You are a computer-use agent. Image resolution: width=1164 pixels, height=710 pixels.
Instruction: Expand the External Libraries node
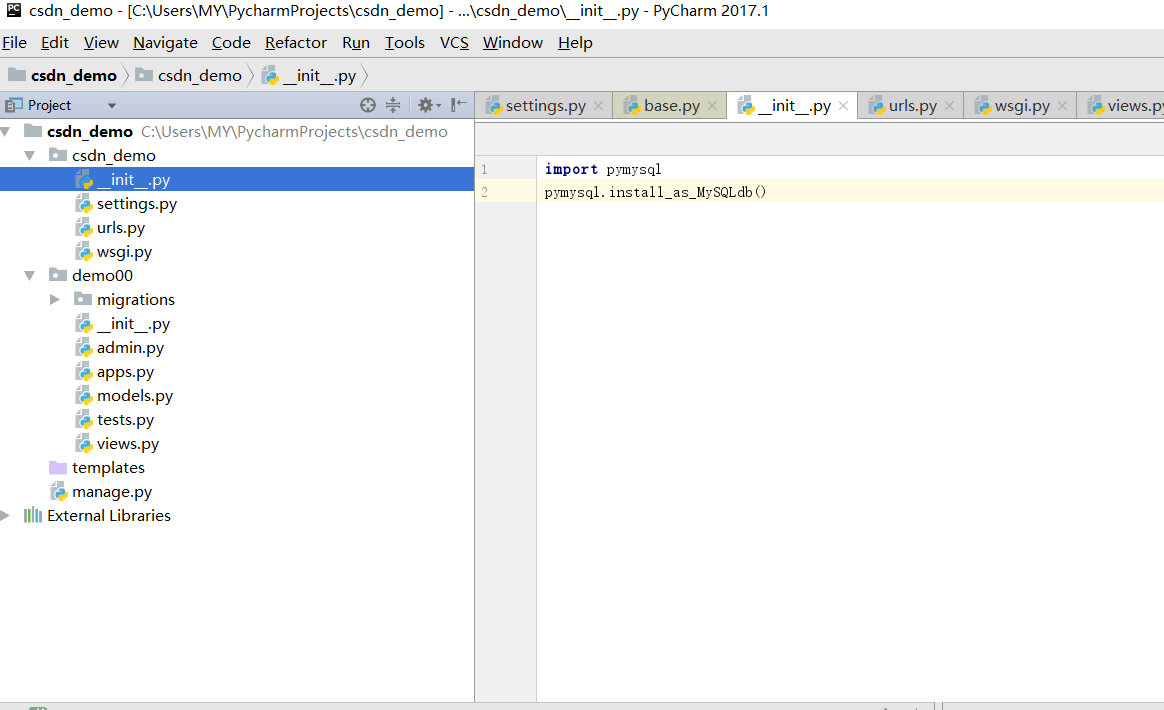click(x=5, y=515)
